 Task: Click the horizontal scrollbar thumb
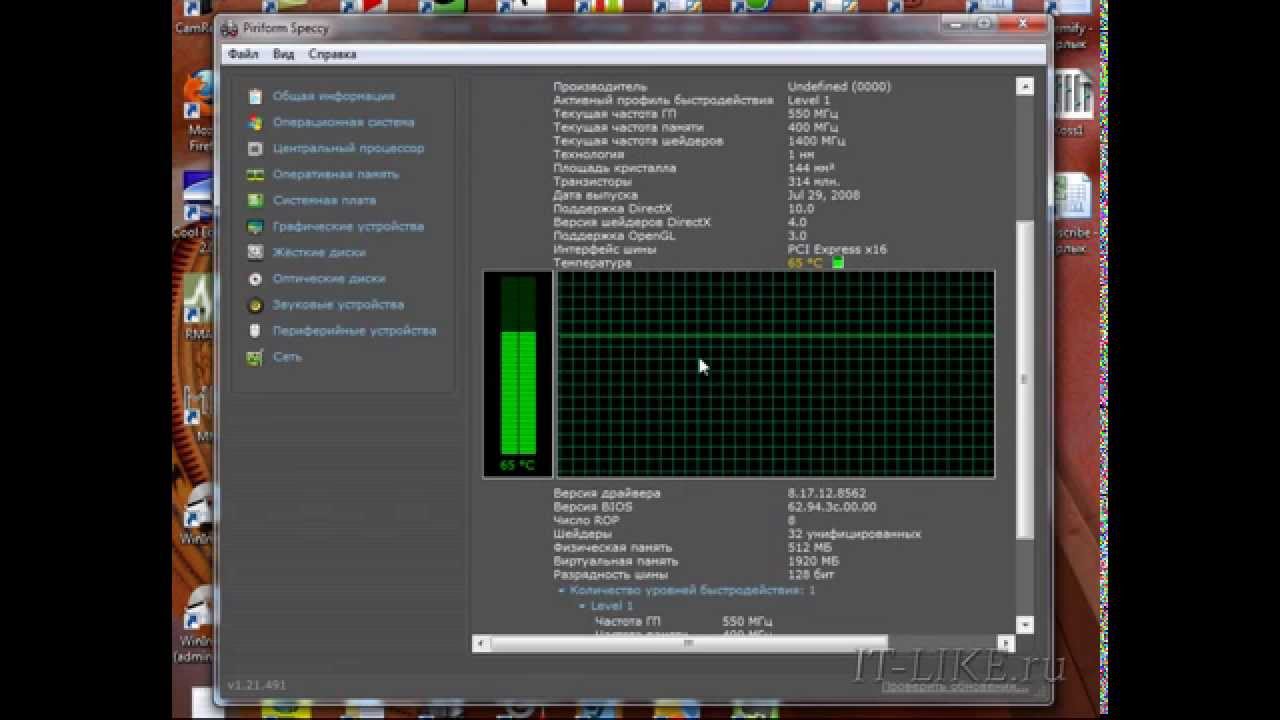pyautogui.click(x=688, y=643)
